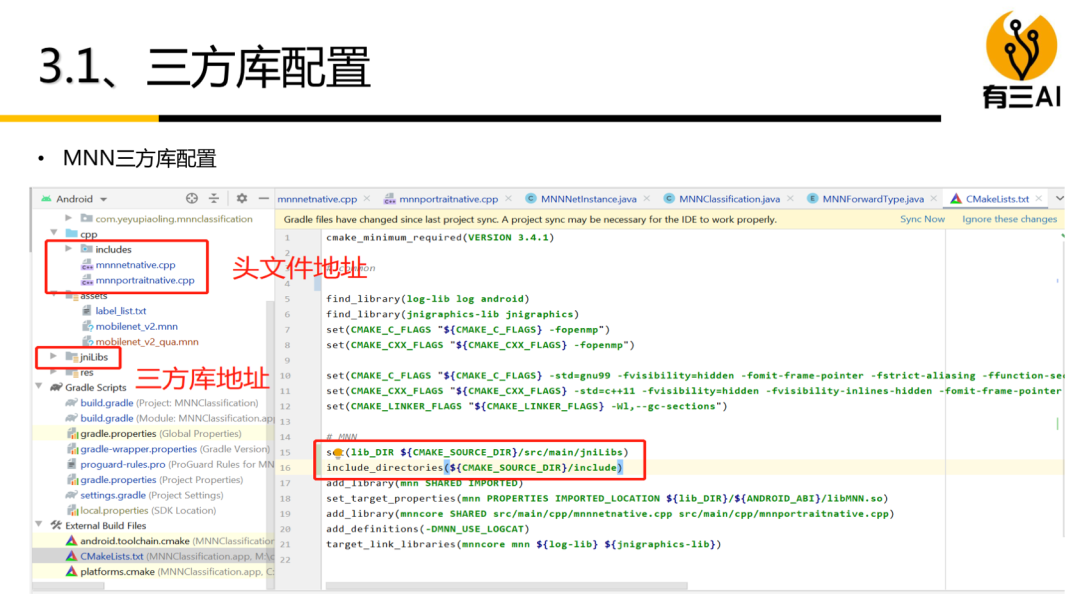Close the MNNForwardType.java tab
The height and width of the screenshot is (608, 1080).
click(934, 198)
